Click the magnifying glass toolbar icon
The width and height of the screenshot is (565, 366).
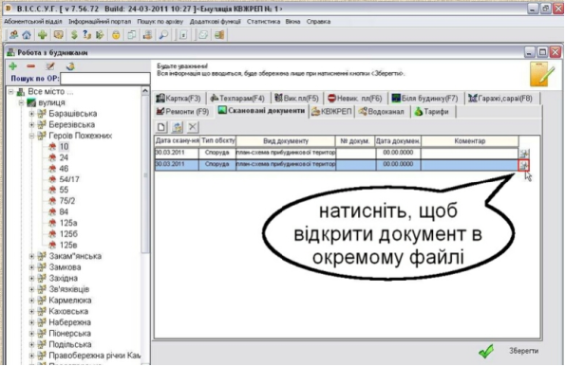point(164,35)
